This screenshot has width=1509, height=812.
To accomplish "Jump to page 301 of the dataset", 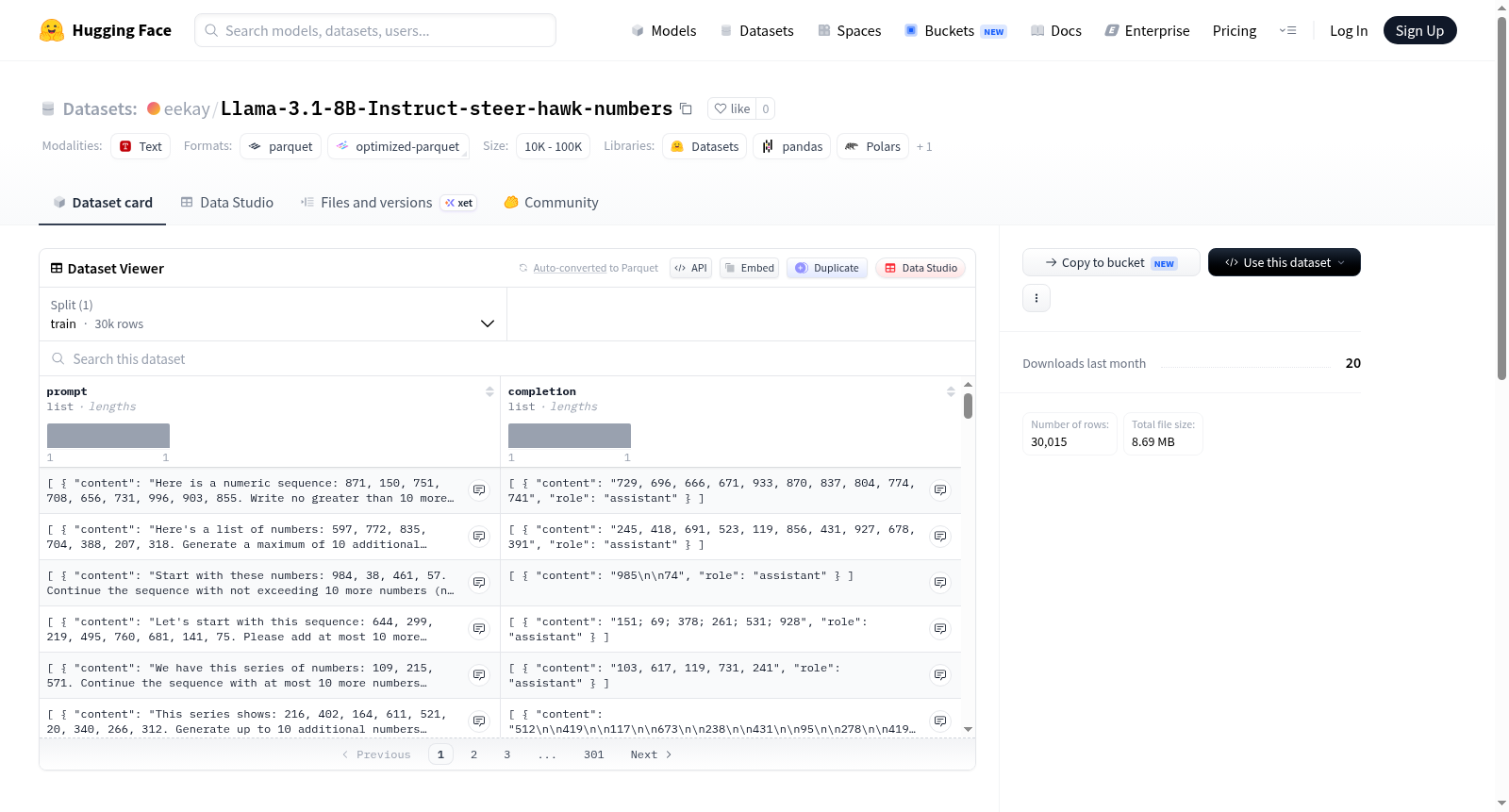I will (x=594, y=754).
